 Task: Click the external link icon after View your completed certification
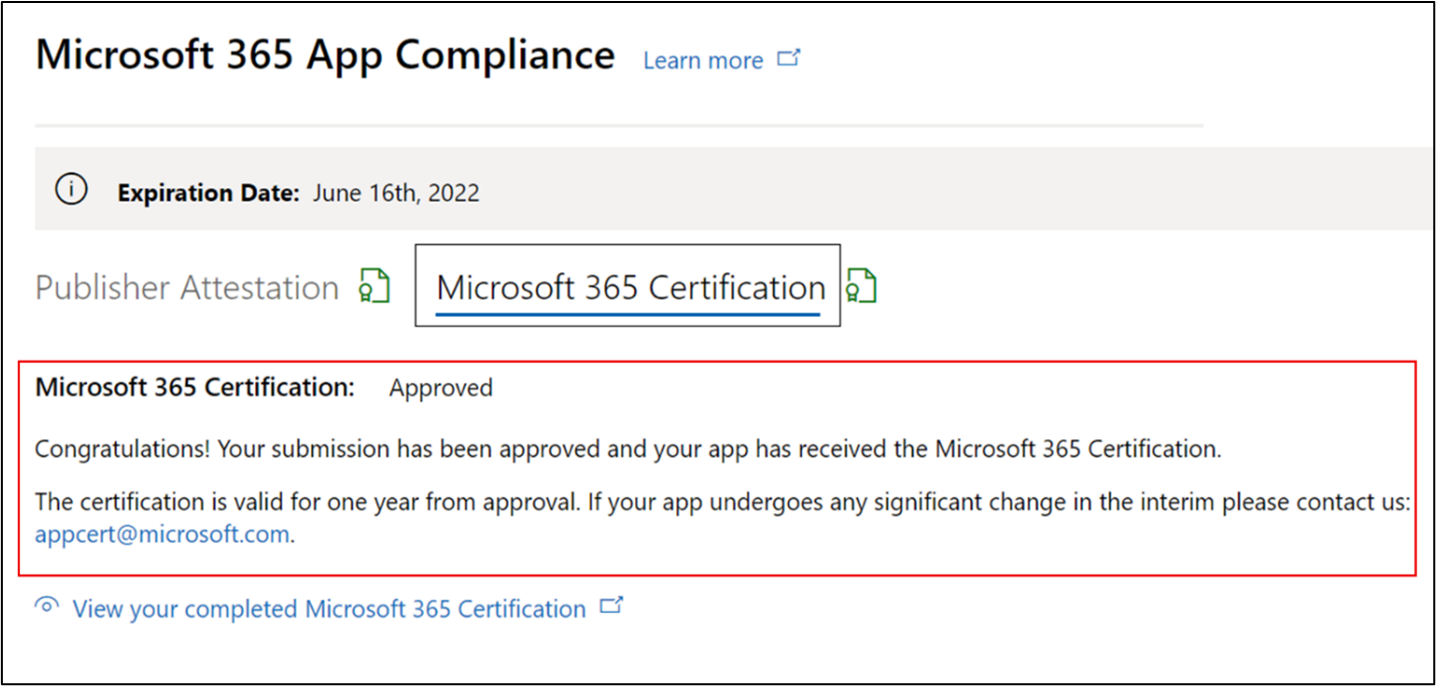[x=613, y=603]
